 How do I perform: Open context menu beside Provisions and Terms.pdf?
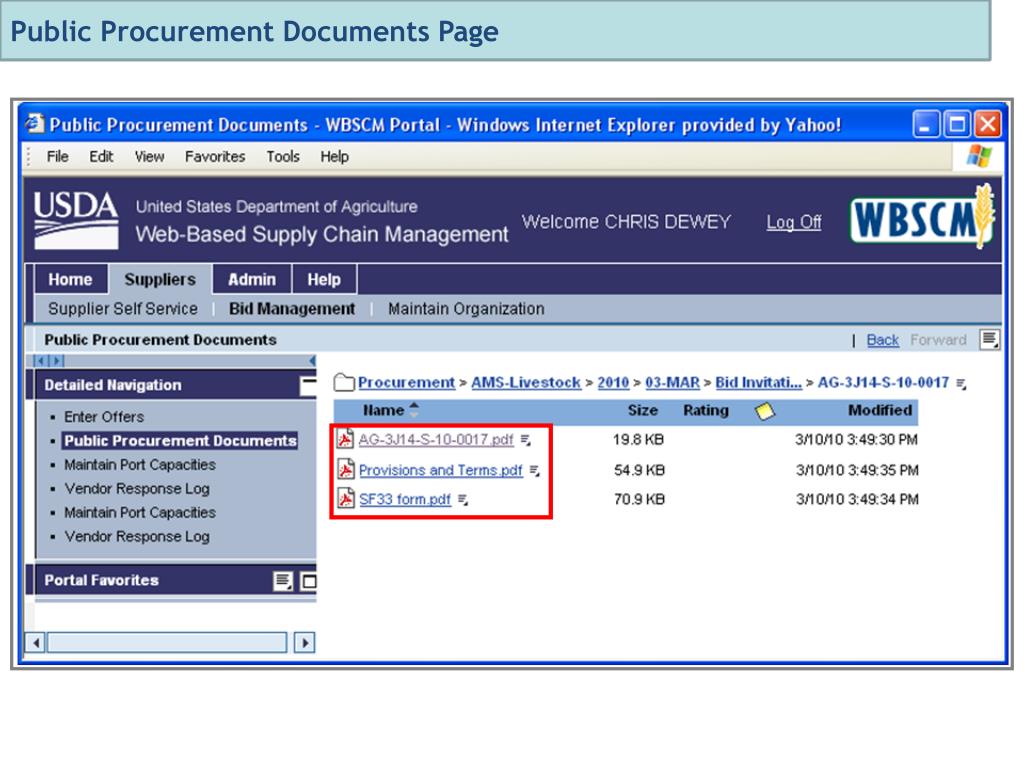[x=535, y=471]
